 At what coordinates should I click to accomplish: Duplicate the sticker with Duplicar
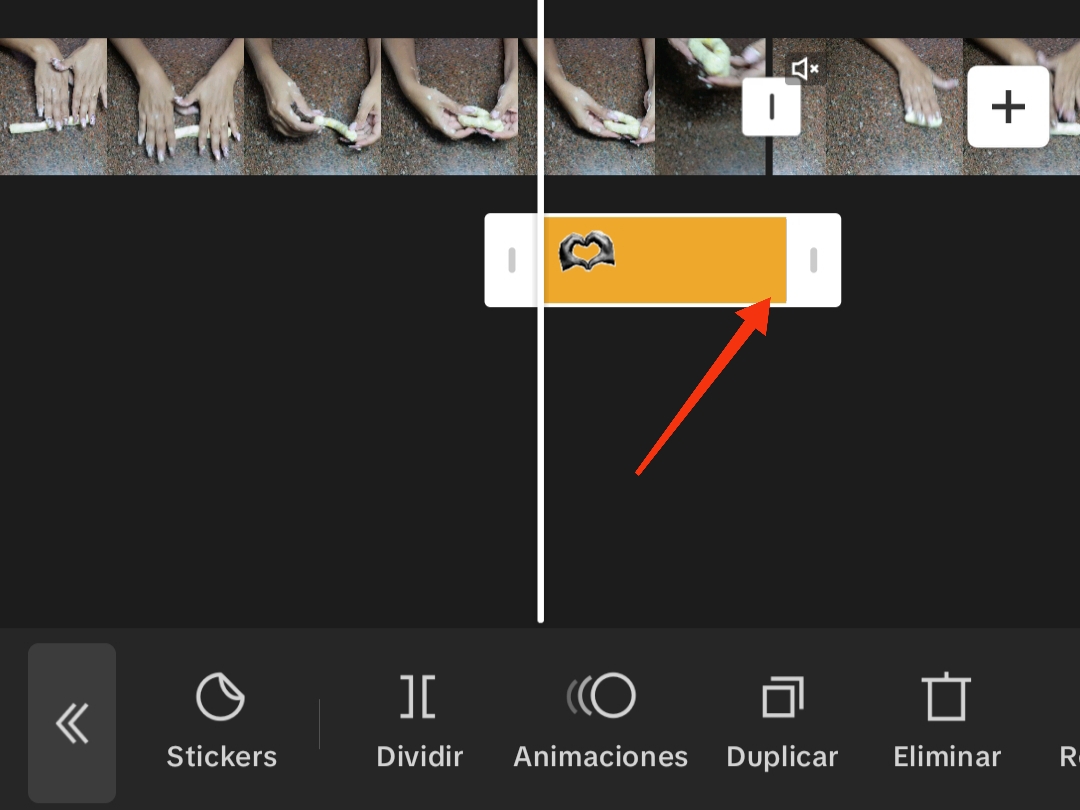click(782, 720)
